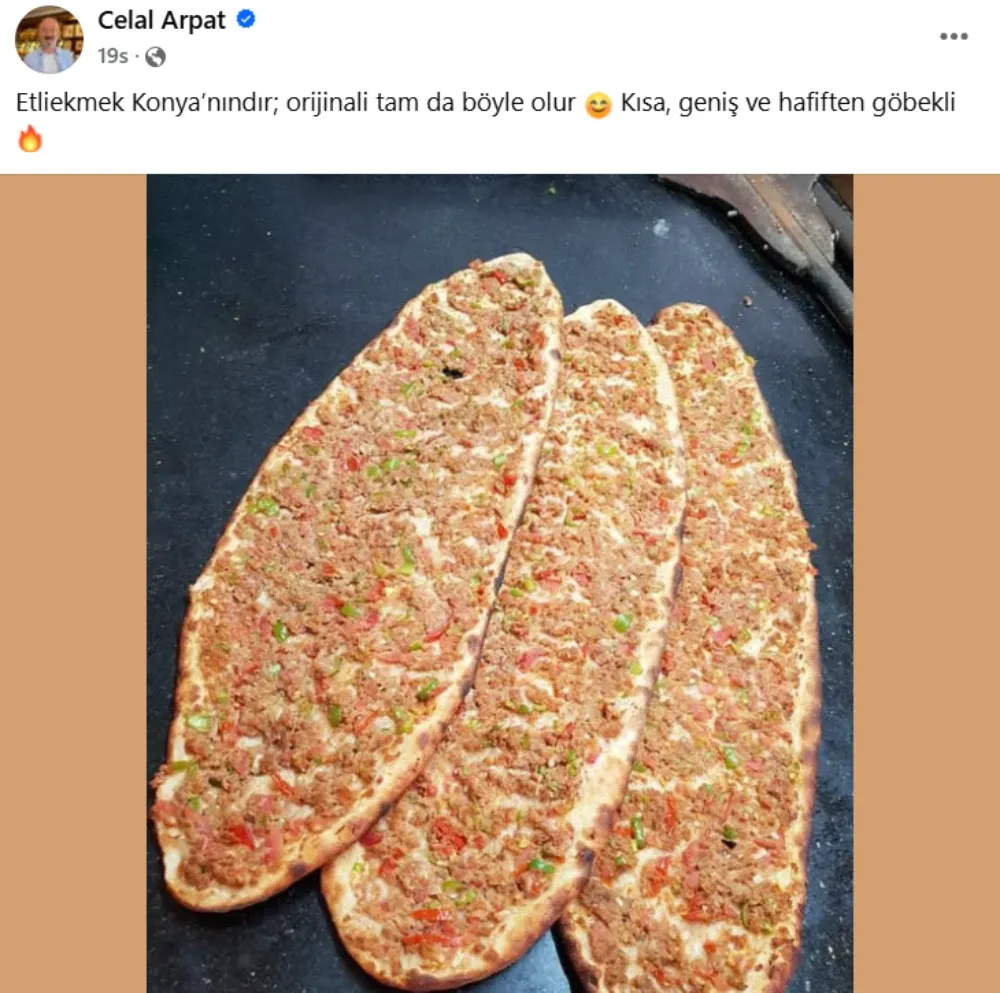Click the word Konya'nındır in the caption
1000x993 pixels.
205,103
